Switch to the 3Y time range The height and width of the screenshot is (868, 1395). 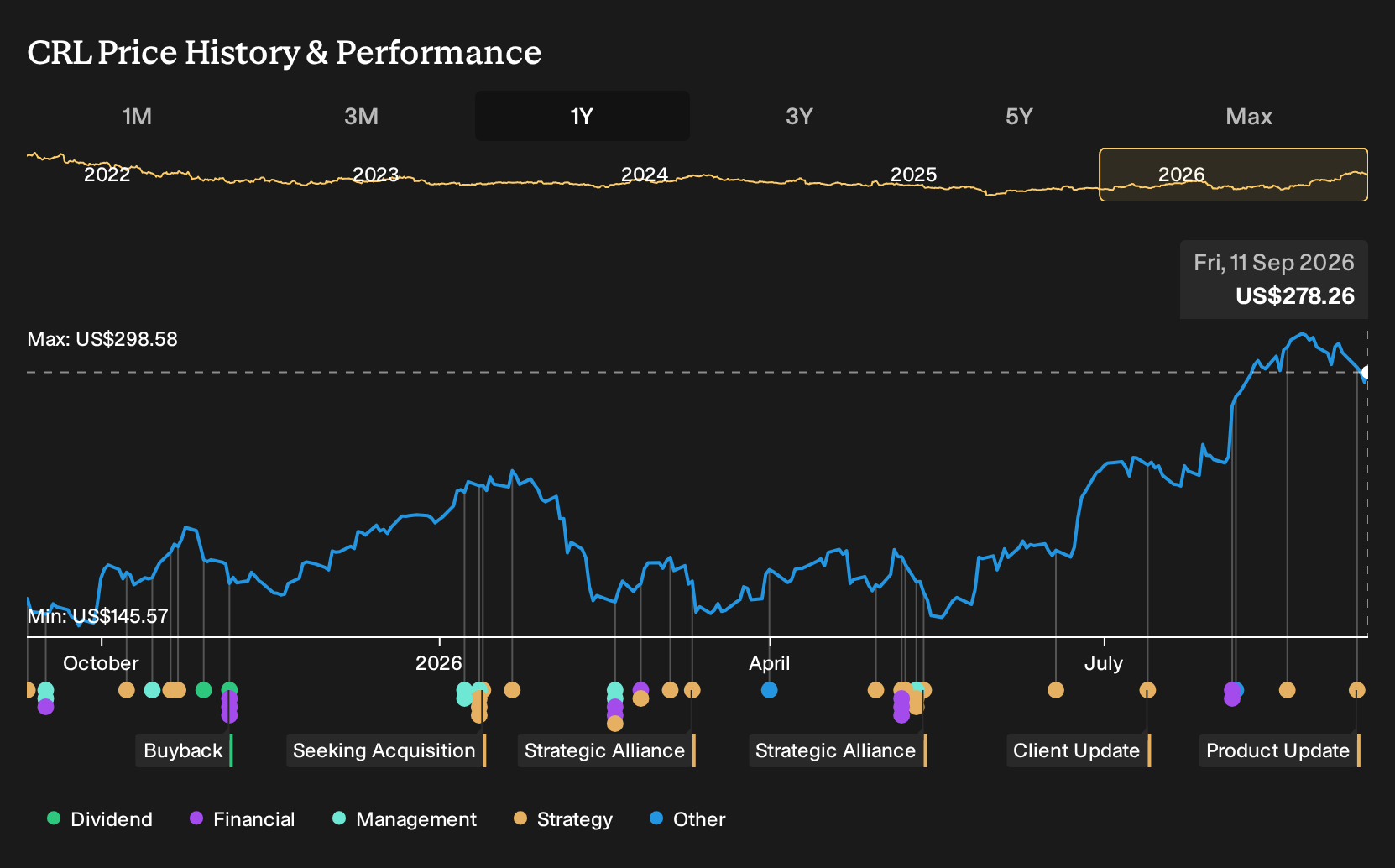[799, 116]
